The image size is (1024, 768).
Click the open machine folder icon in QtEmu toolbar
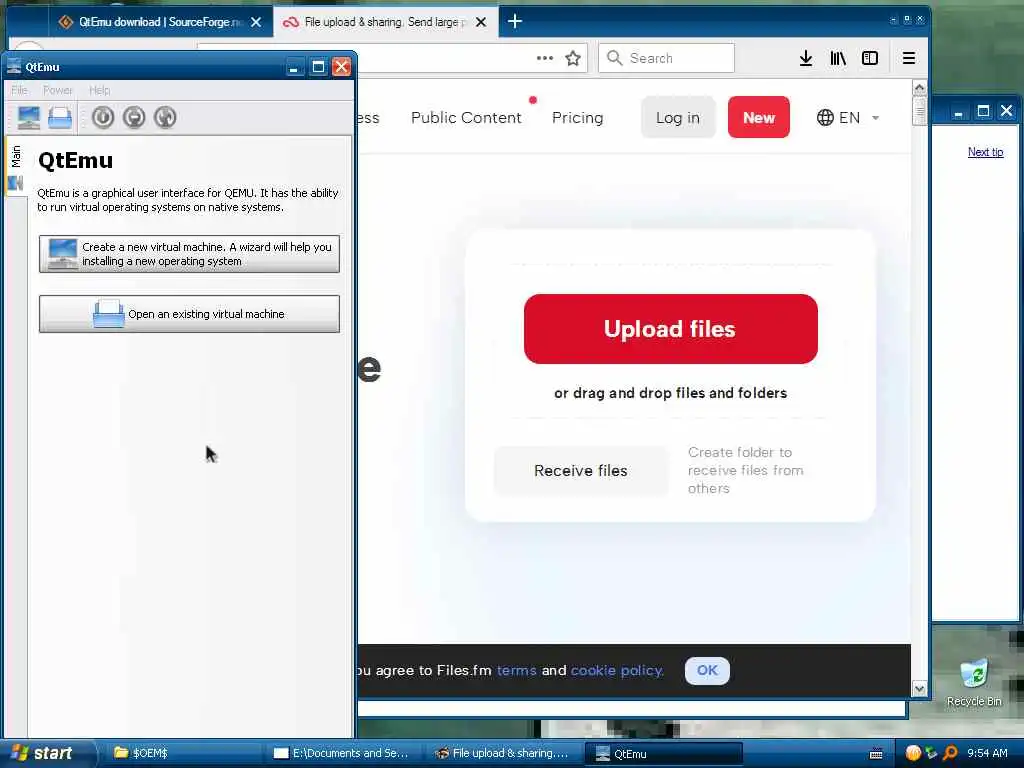point(60,118)
